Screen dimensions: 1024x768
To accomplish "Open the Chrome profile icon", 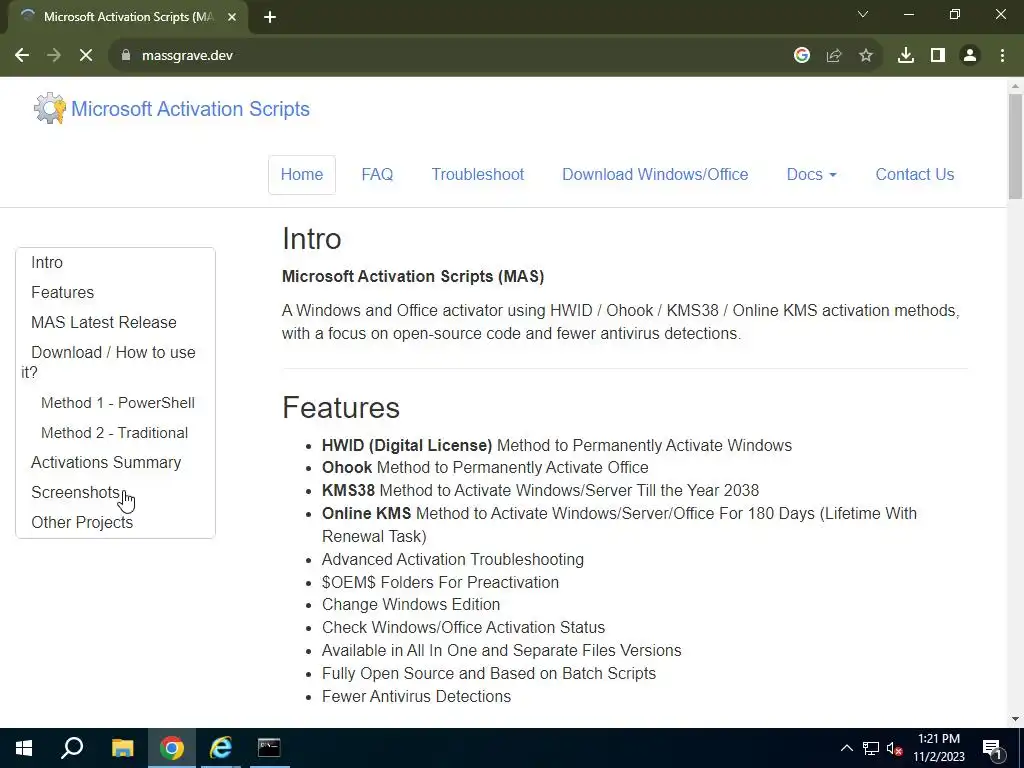I will click(970, 56).
